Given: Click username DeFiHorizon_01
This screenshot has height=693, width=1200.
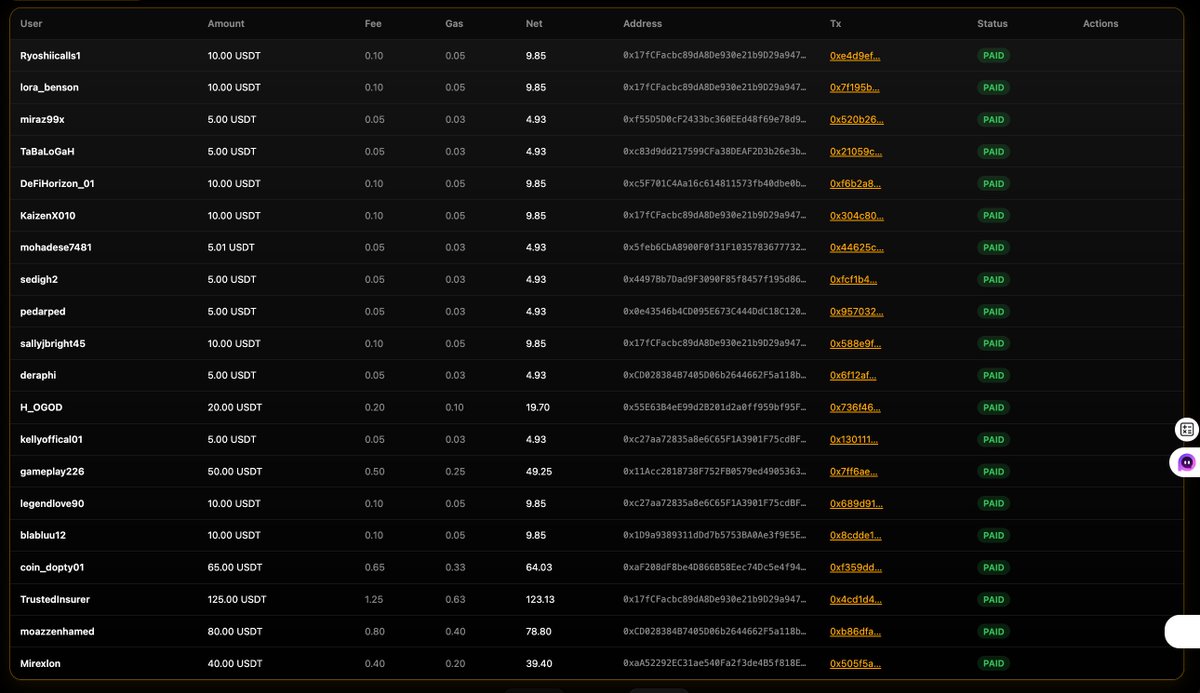Looking at the screenshot, I should pyautogui.click(x=57, y=184).
